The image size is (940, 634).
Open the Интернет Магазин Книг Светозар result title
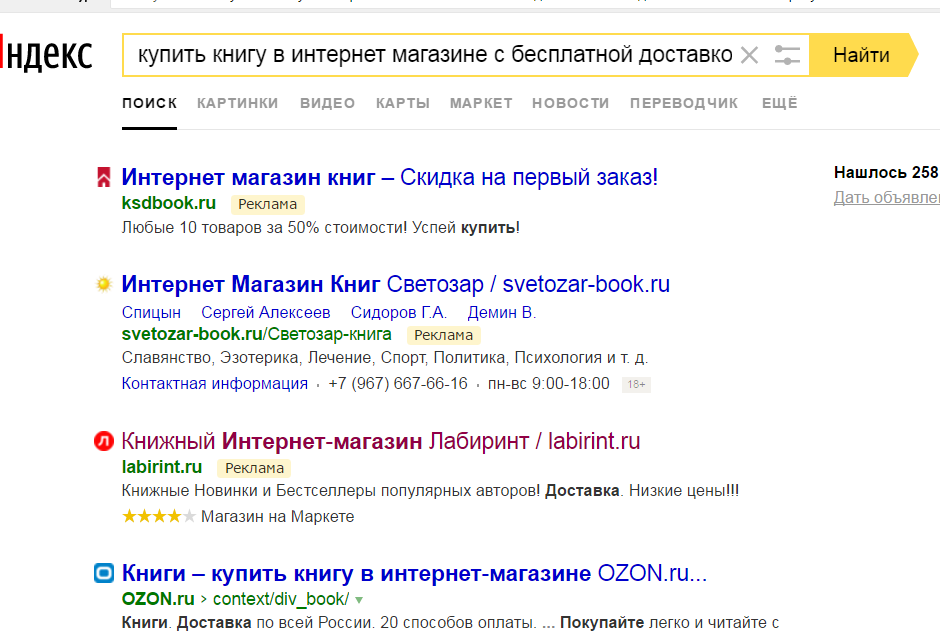396,284
